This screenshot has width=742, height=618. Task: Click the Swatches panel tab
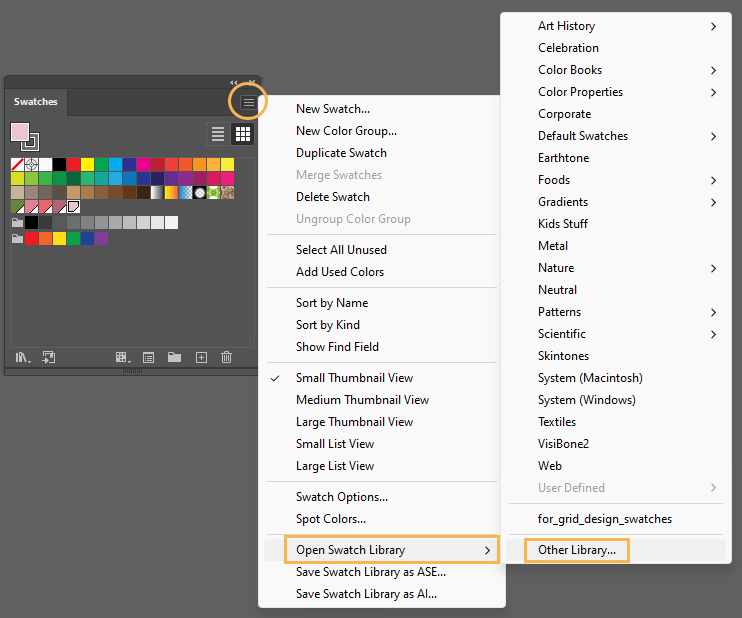pos(36,102)
